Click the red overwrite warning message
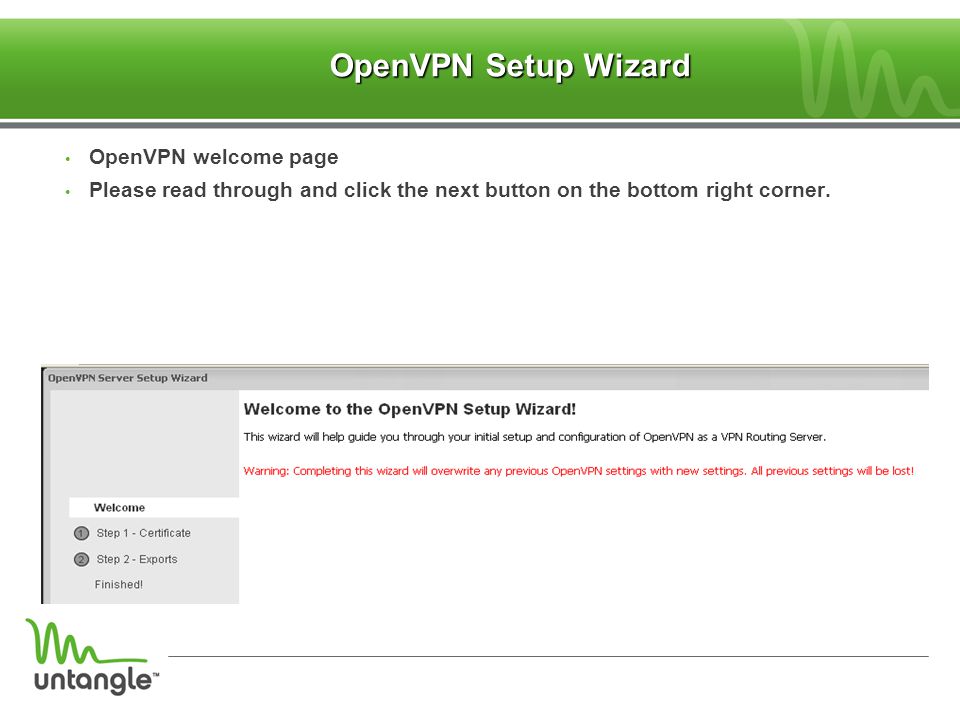 click(579, 471)
